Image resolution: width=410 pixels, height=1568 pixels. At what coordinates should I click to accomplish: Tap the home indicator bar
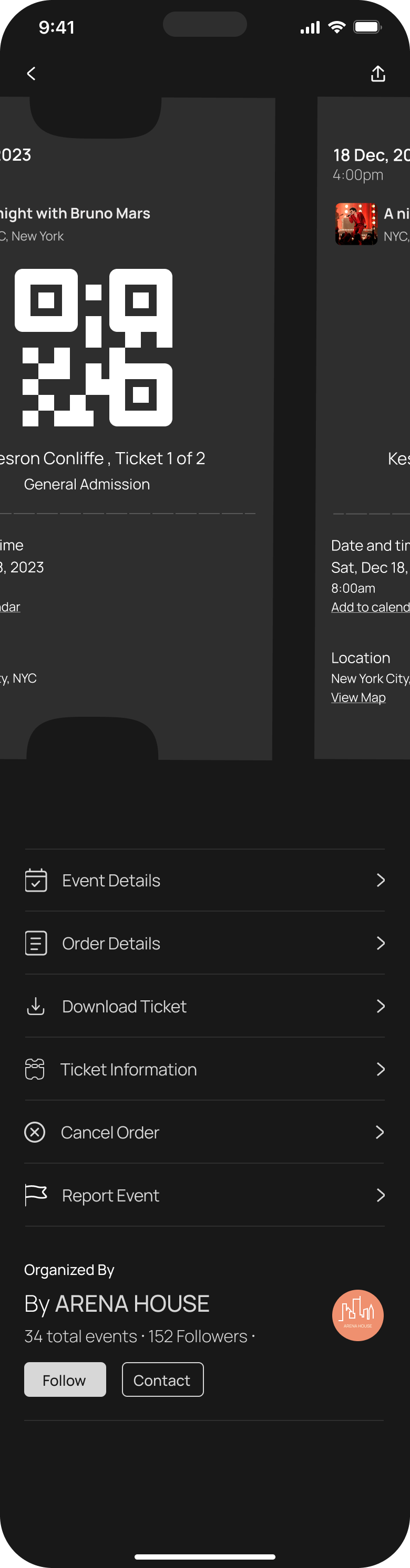(204, 1556)
